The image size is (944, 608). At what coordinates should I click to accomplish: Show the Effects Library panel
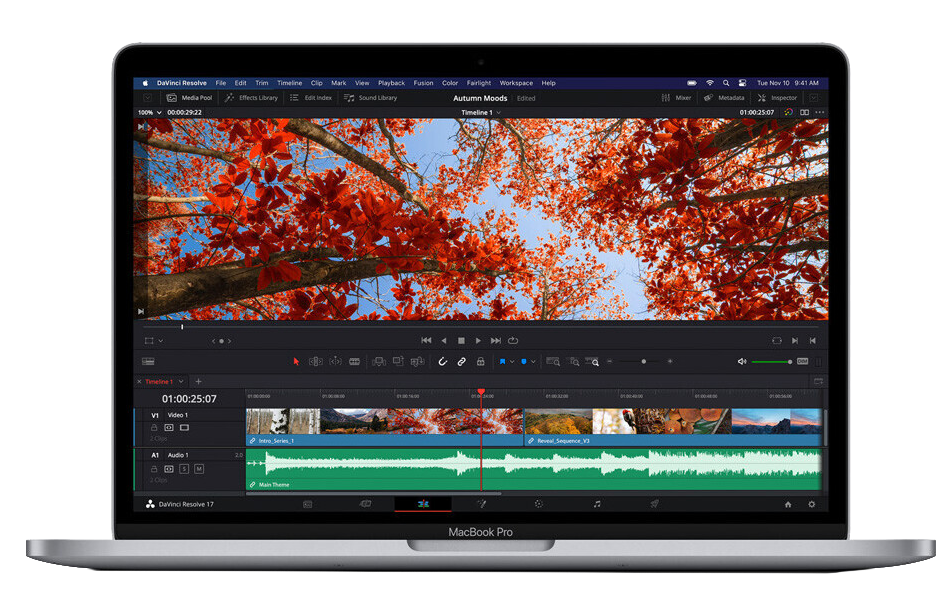pos(251,98)
